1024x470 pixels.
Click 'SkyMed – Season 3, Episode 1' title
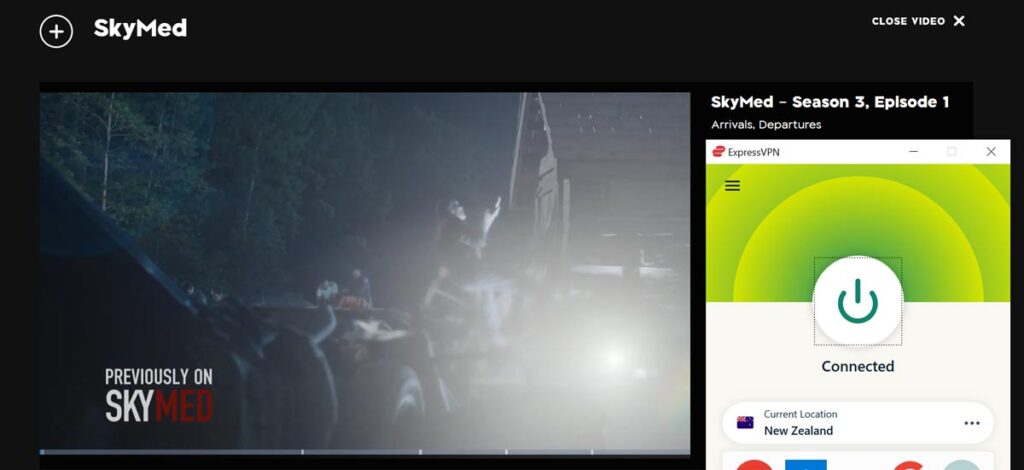tap(829, 102)
